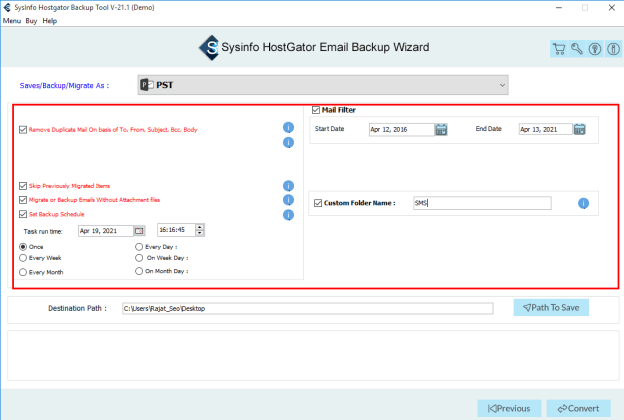Click the Custom Folder Name text field
The image size is (624, 420).
point(482,203)
